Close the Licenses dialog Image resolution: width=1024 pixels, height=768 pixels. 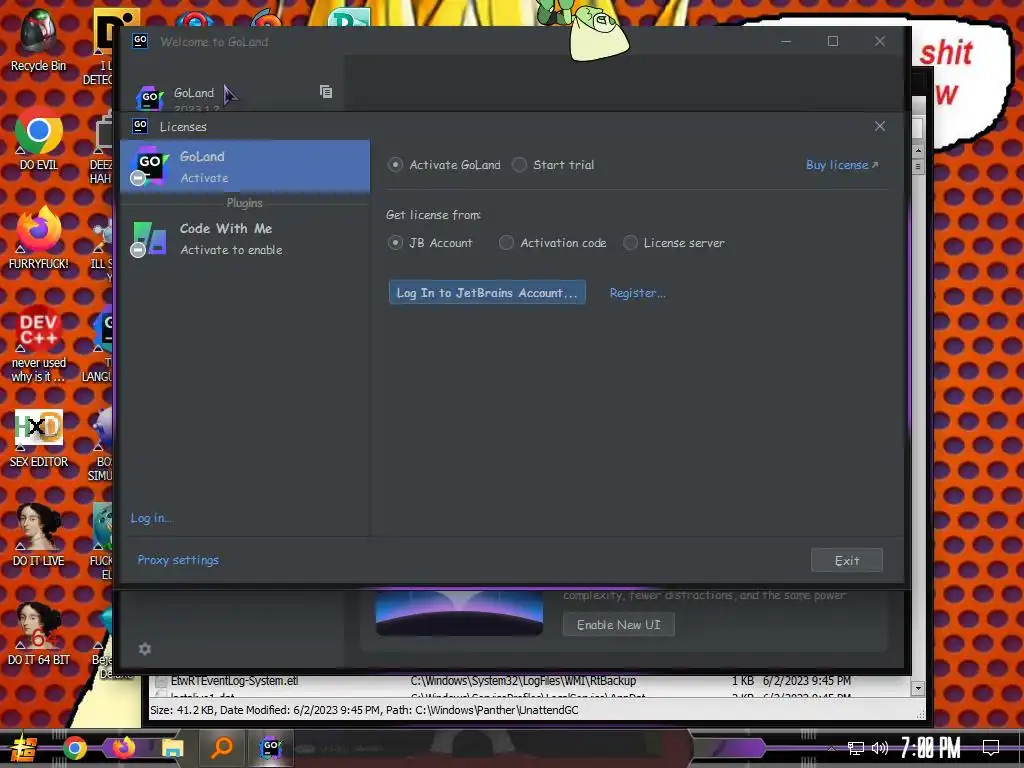[x=880, y=126]
